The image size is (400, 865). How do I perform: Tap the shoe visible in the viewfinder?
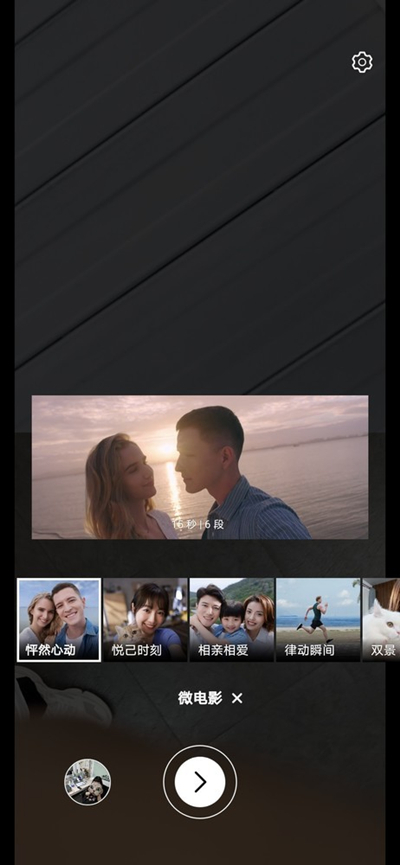[x=61, y=696]
